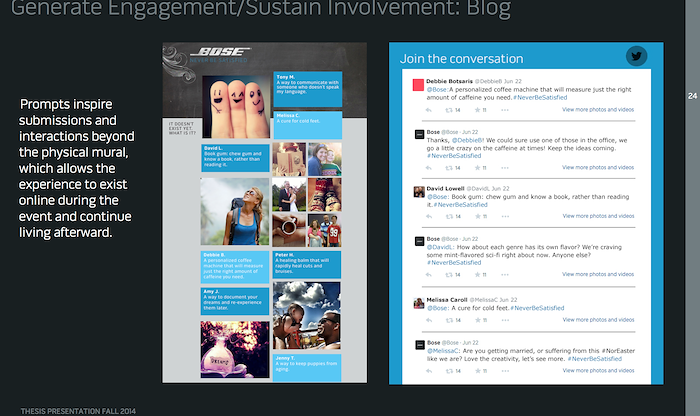The height and width of the screenshot is (416, 700).
Task: Click 'IT DOESN'T EXIST YET. WHAT IS IT?' prompt
Action: click(x=182, y=129)
